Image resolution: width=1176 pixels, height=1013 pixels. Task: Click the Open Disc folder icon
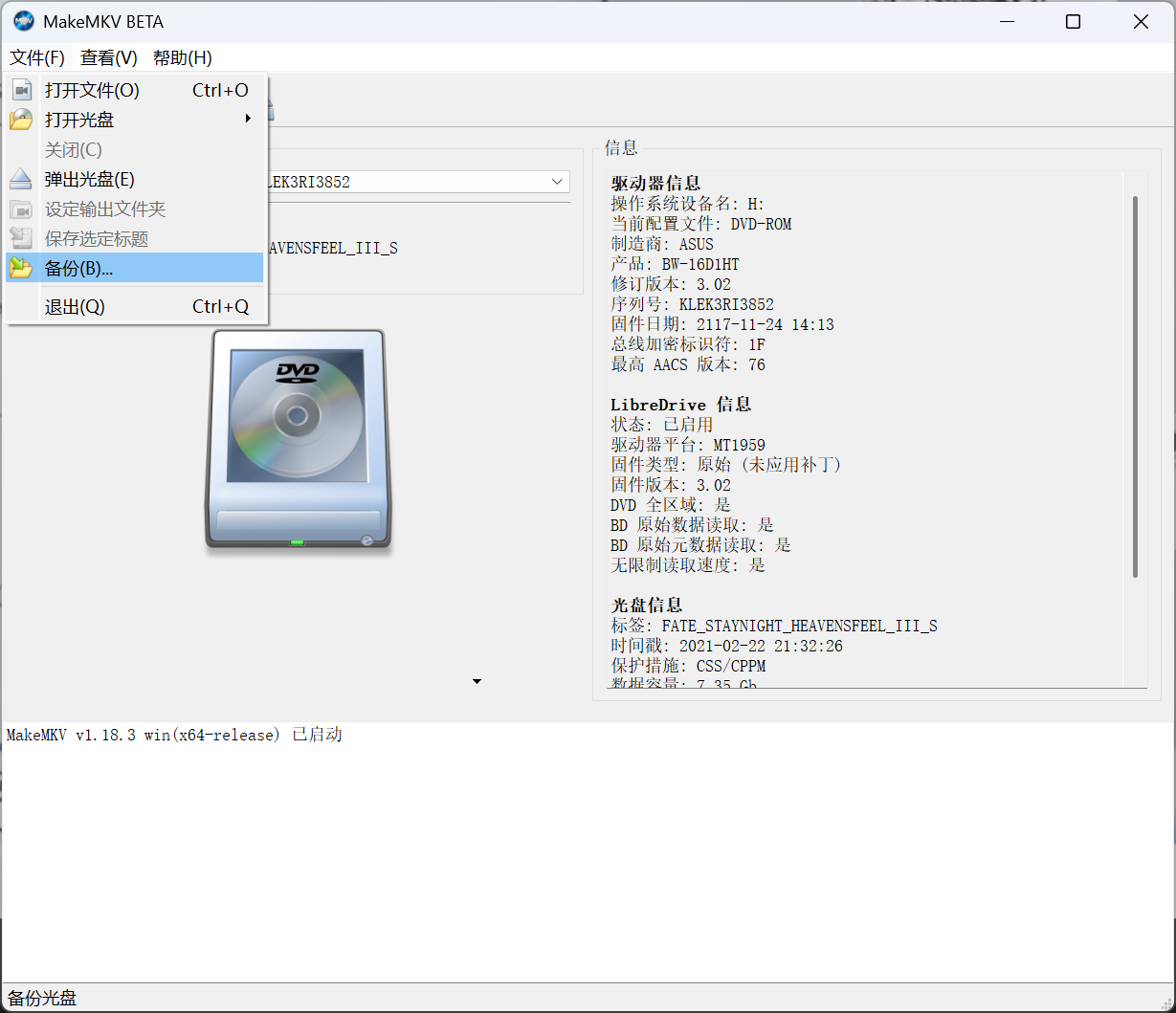21,121
